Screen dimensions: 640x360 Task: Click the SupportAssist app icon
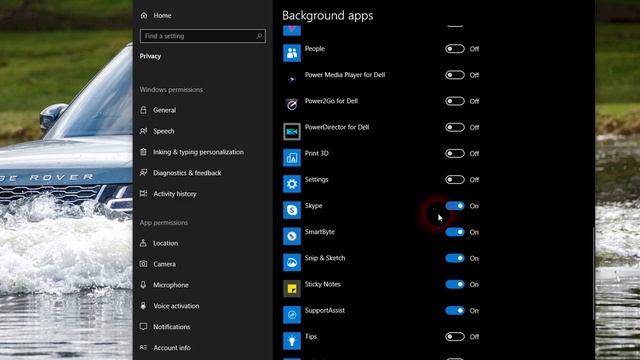[292, 314]
